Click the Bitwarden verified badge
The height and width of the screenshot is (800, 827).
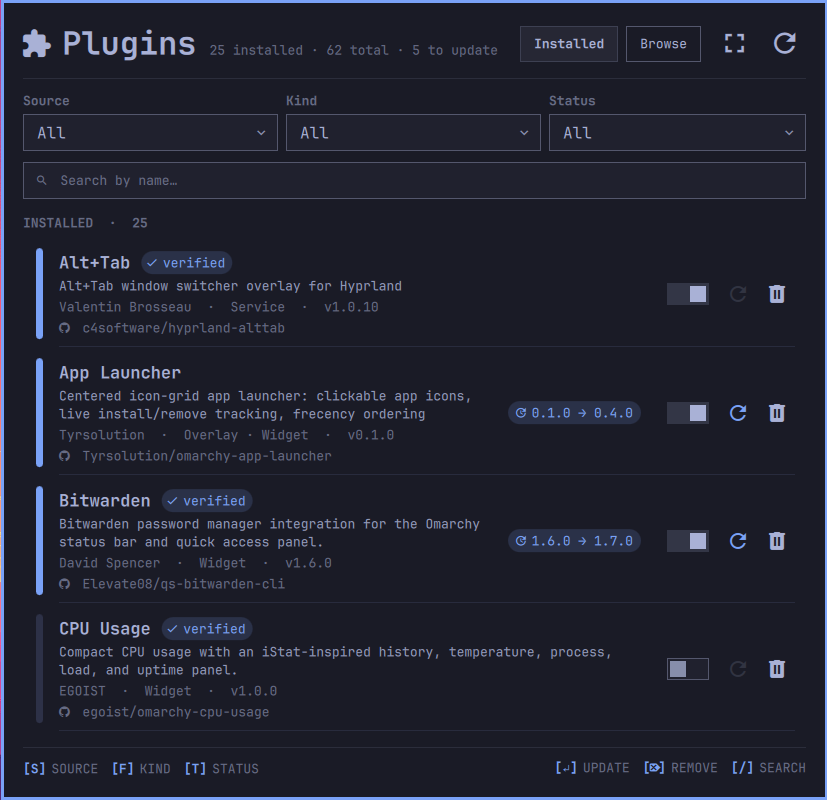tap(207, 501)
